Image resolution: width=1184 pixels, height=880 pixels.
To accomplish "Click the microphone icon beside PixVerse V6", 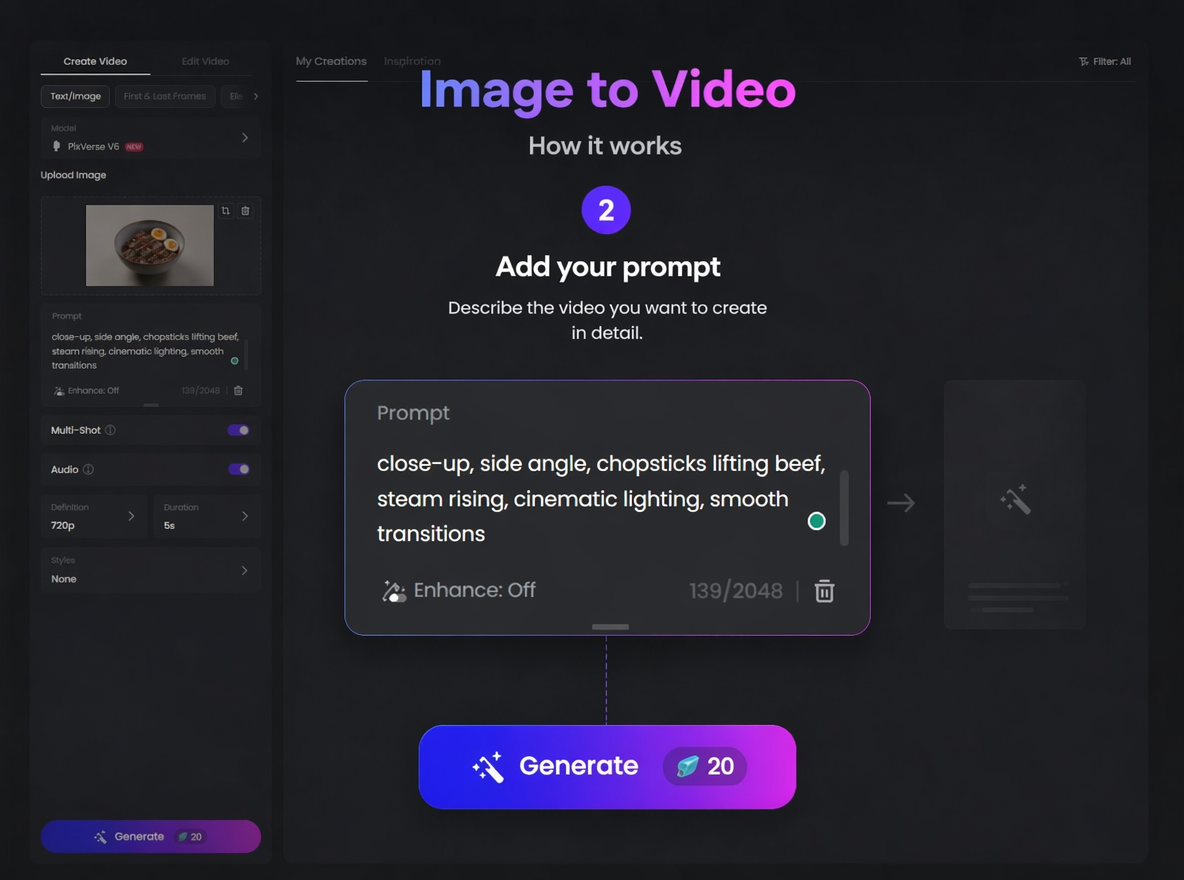I will point(56,146).
